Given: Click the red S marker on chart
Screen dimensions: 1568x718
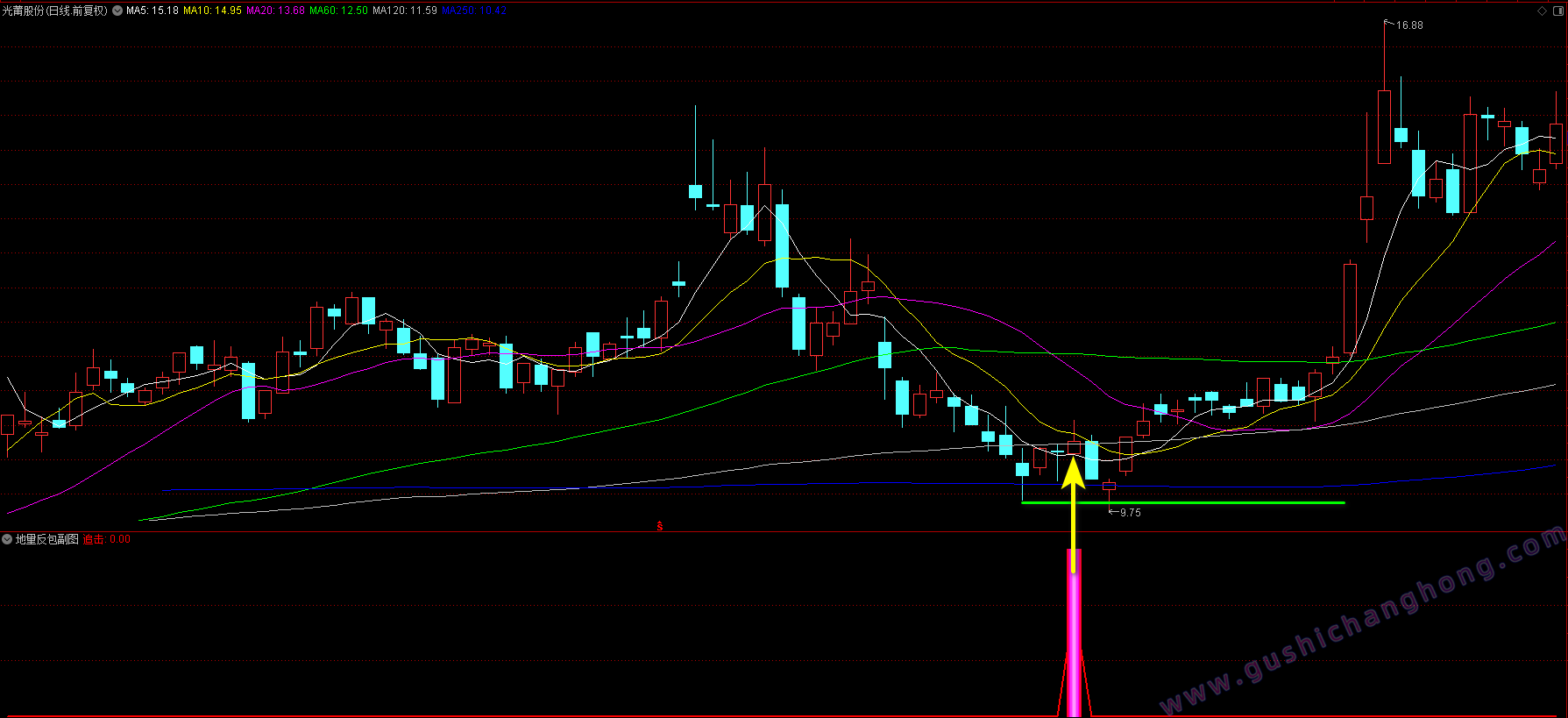Looking at the screenshot, I should pos(660,526).
